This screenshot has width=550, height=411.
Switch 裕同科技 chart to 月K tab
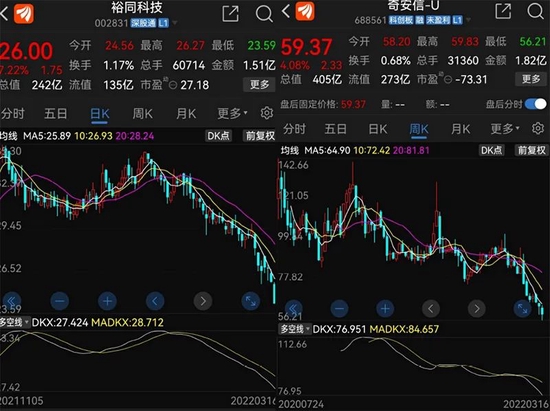tap(186, 114)
